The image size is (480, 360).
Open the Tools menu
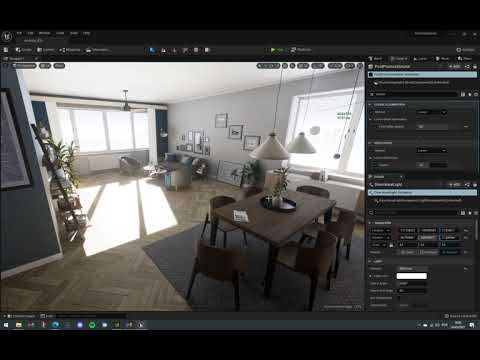[x=60, y=33]
